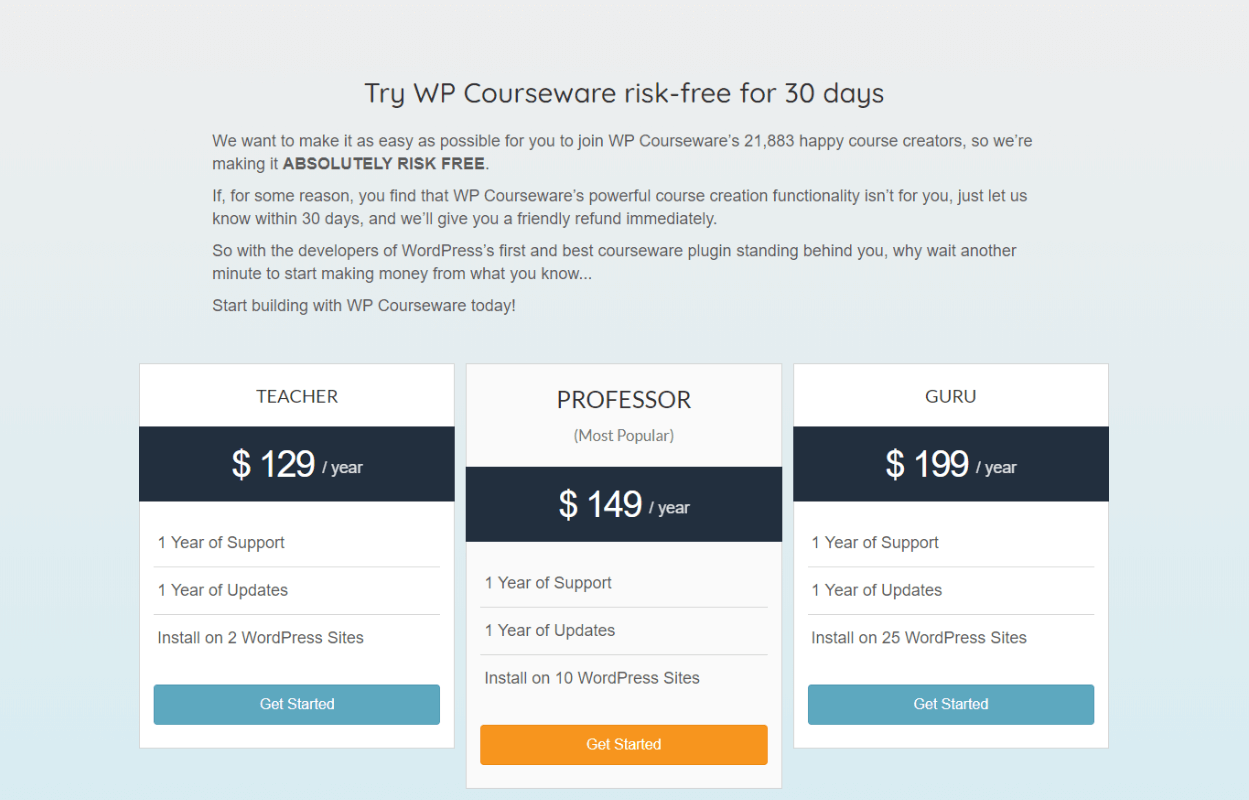The image size is (1249, 800).
Task: Click '1 Year of Support' in Guru card
Action: tap(875, 543)
